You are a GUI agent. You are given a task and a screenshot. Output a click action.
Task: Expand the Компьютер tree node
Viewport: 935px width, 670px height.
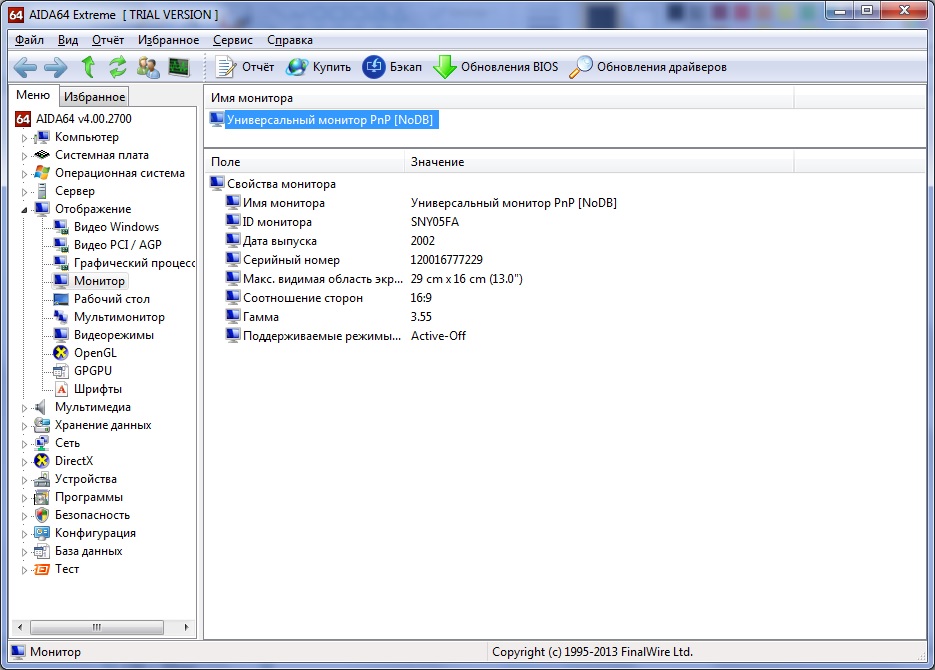25,137
